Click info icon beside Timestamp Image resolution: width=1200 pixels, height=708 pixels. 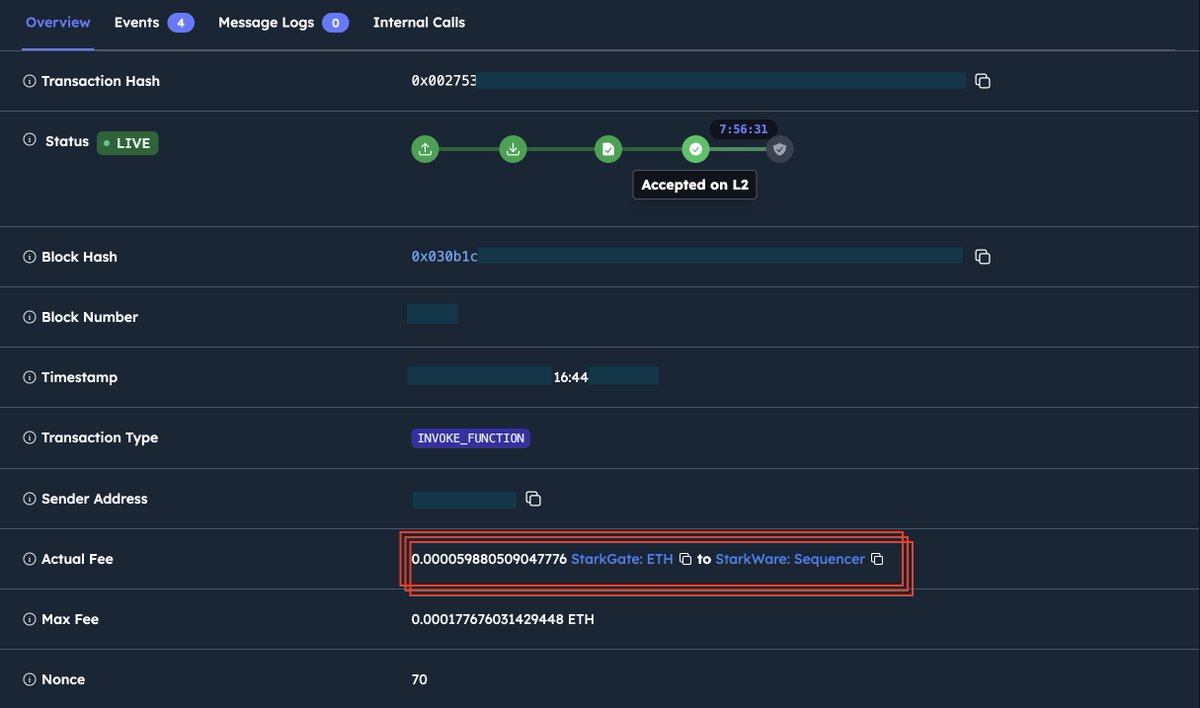tap(29, 378)
